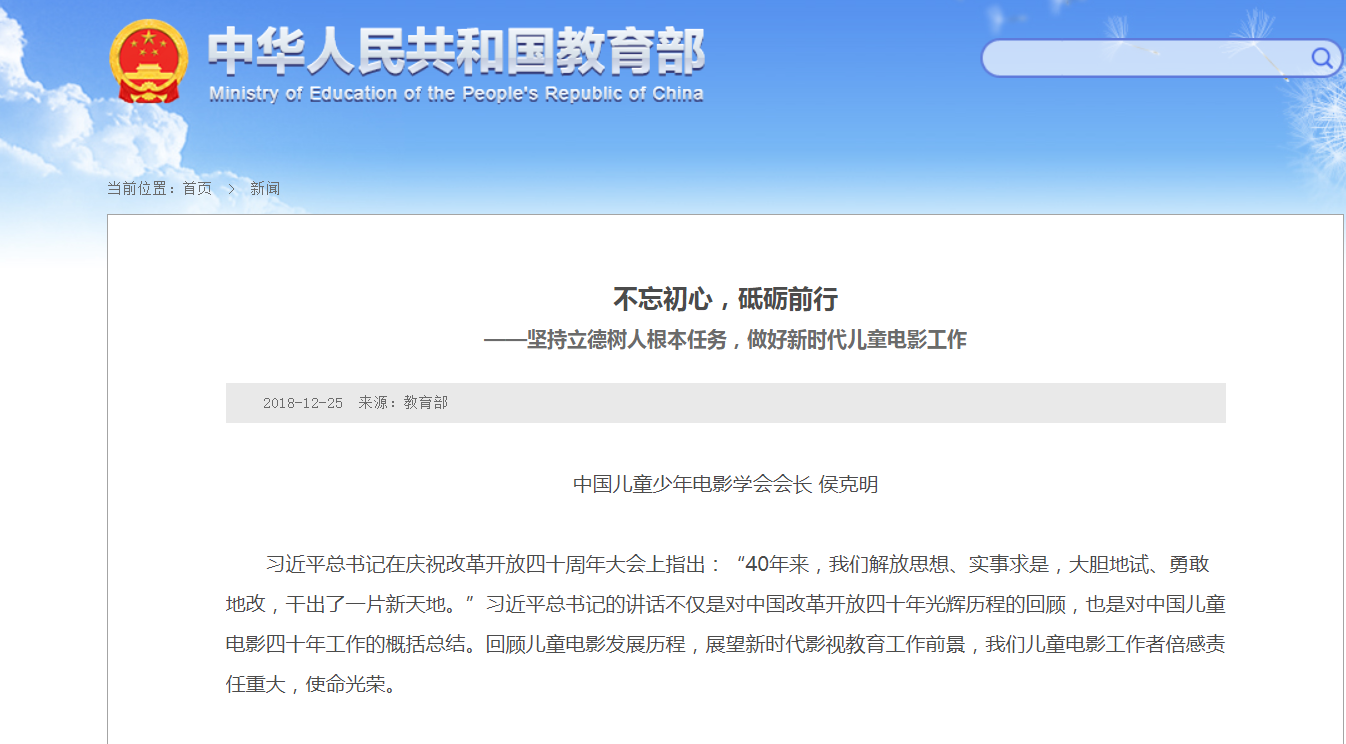Click inside the search input box
The height and width of the screenshot is (744, 1346).
[1140, 58]
